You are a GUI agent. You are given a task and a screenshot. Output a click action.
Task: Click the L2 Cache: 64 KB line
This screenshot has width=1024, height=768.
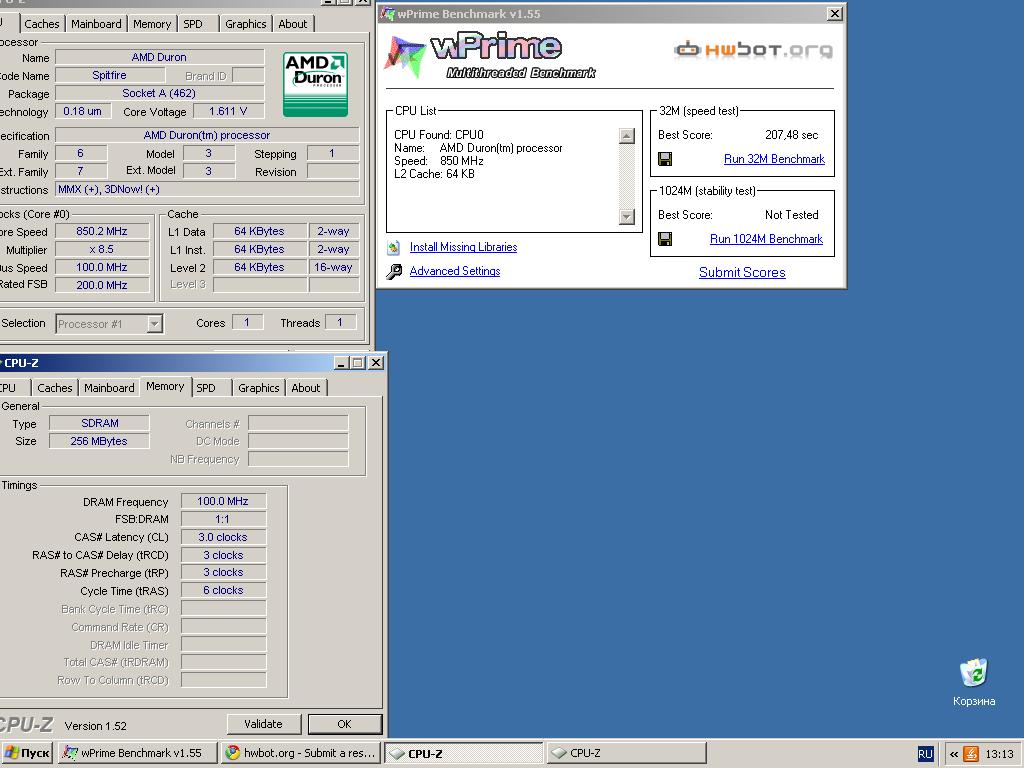pos(434,174)
